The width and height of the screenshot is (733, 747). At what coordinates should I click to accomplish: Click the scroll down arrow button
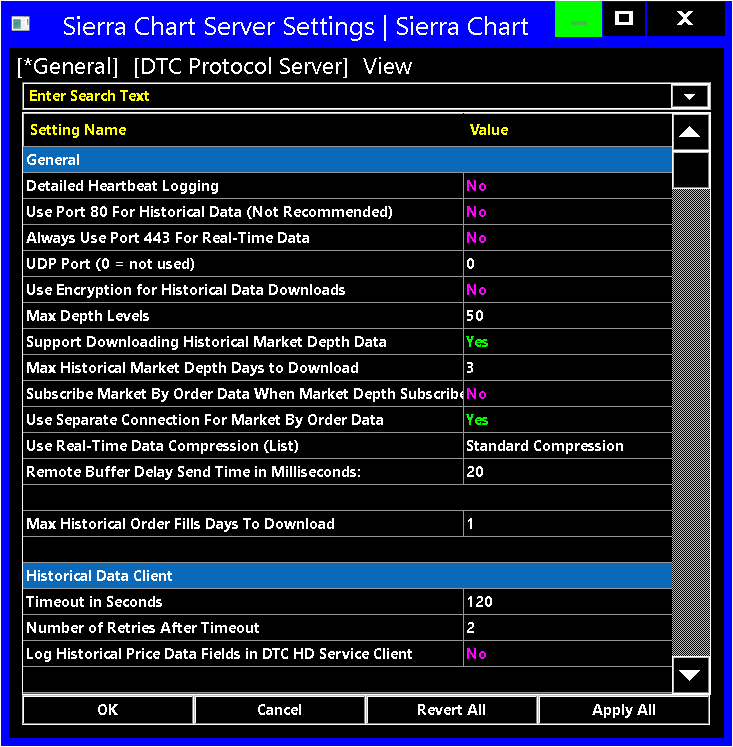[690, 675]
